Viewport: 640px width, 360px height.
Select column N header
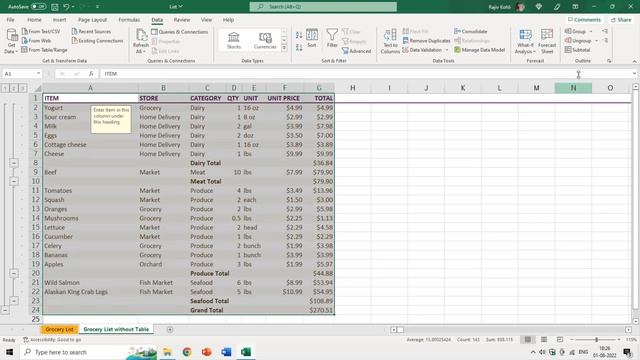pyautogui.click(x=573, y=88)
